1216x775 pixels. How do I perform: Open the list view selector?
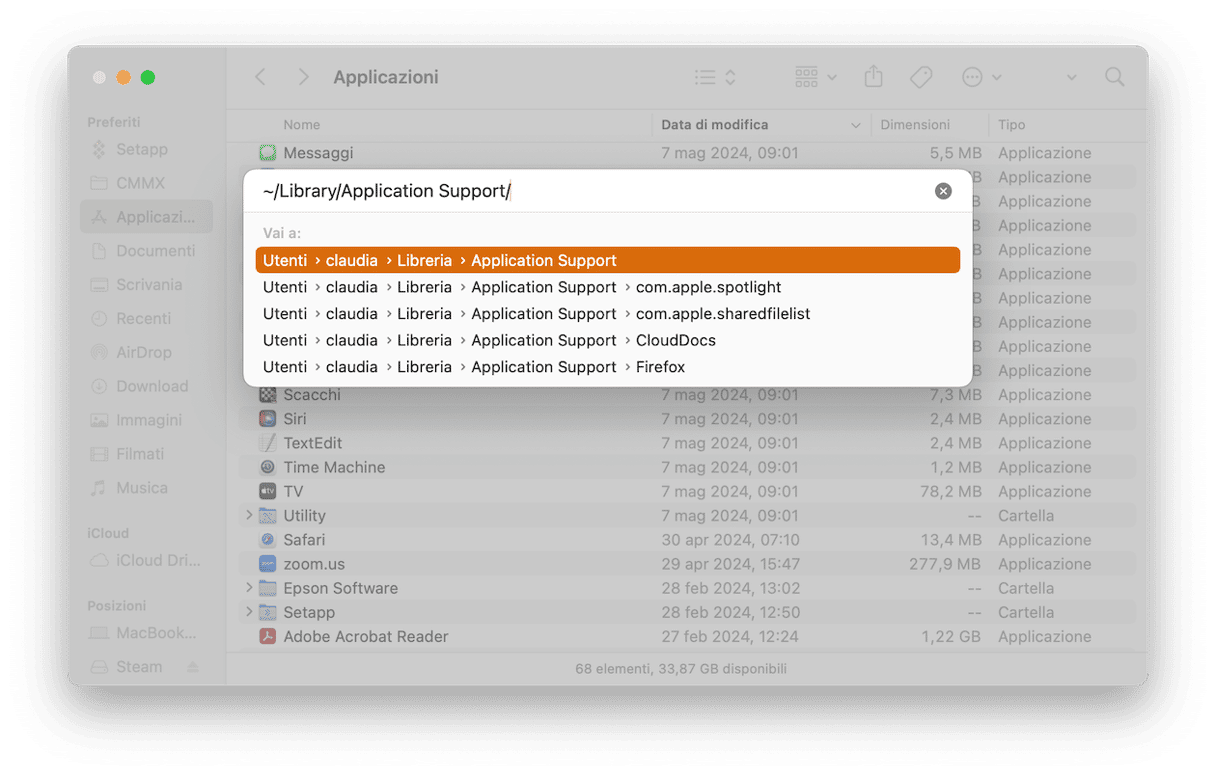click(717, 77)
